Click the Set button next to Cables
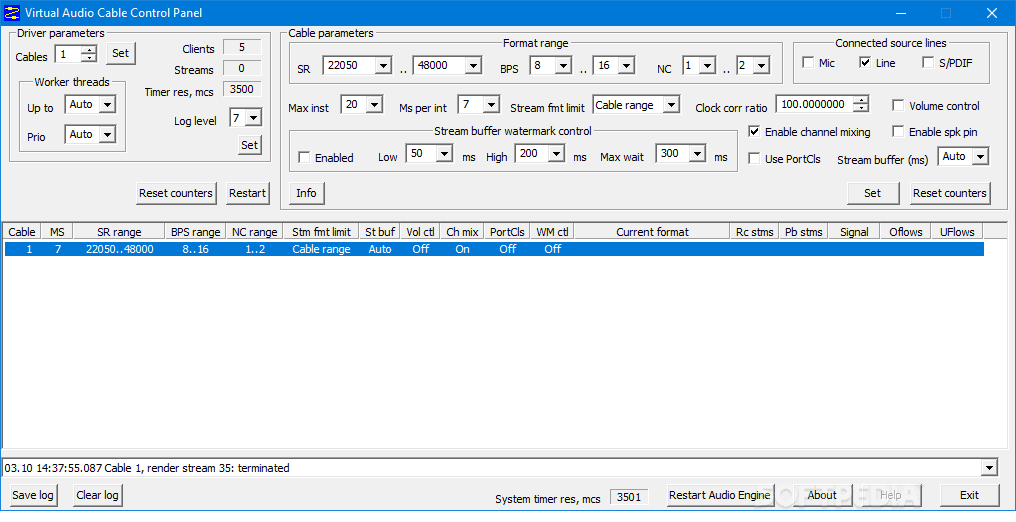 [121, 53]
